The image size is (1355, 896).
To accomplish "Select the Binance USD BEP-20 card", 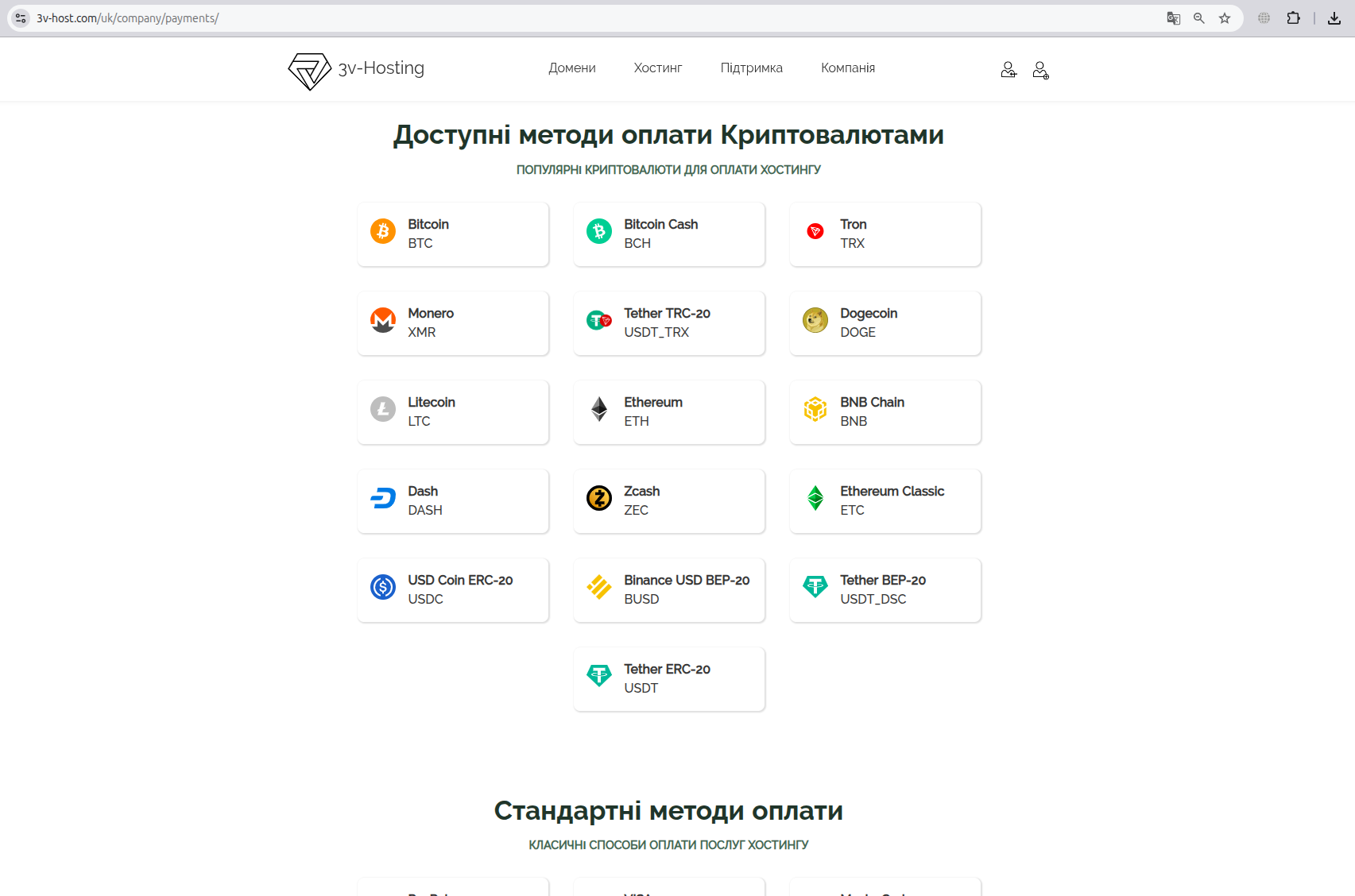I will coord(669,590).
